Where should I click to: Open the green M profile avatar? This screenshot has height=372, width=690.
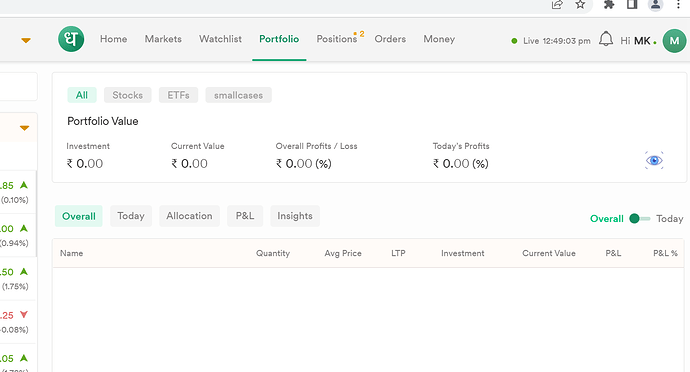click(x=674, y=41)
